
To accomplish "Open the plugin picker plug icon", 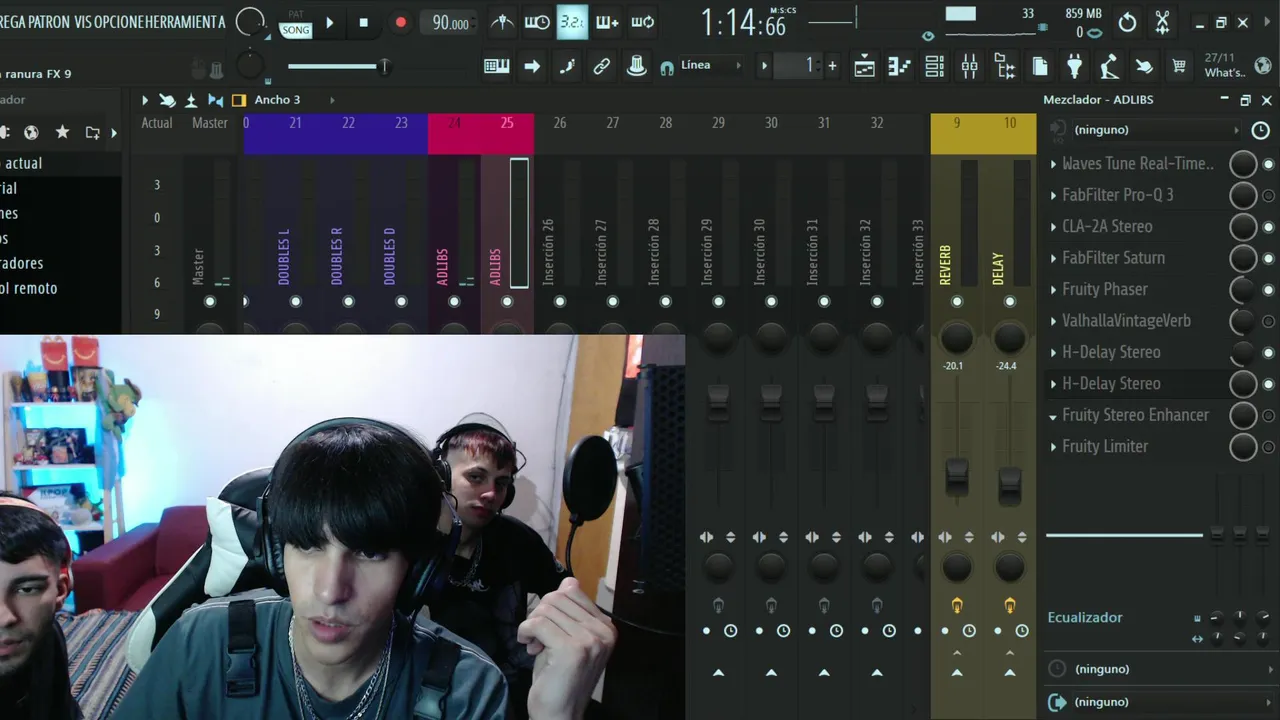I will pyautogui.click(x=1075, y=67).
